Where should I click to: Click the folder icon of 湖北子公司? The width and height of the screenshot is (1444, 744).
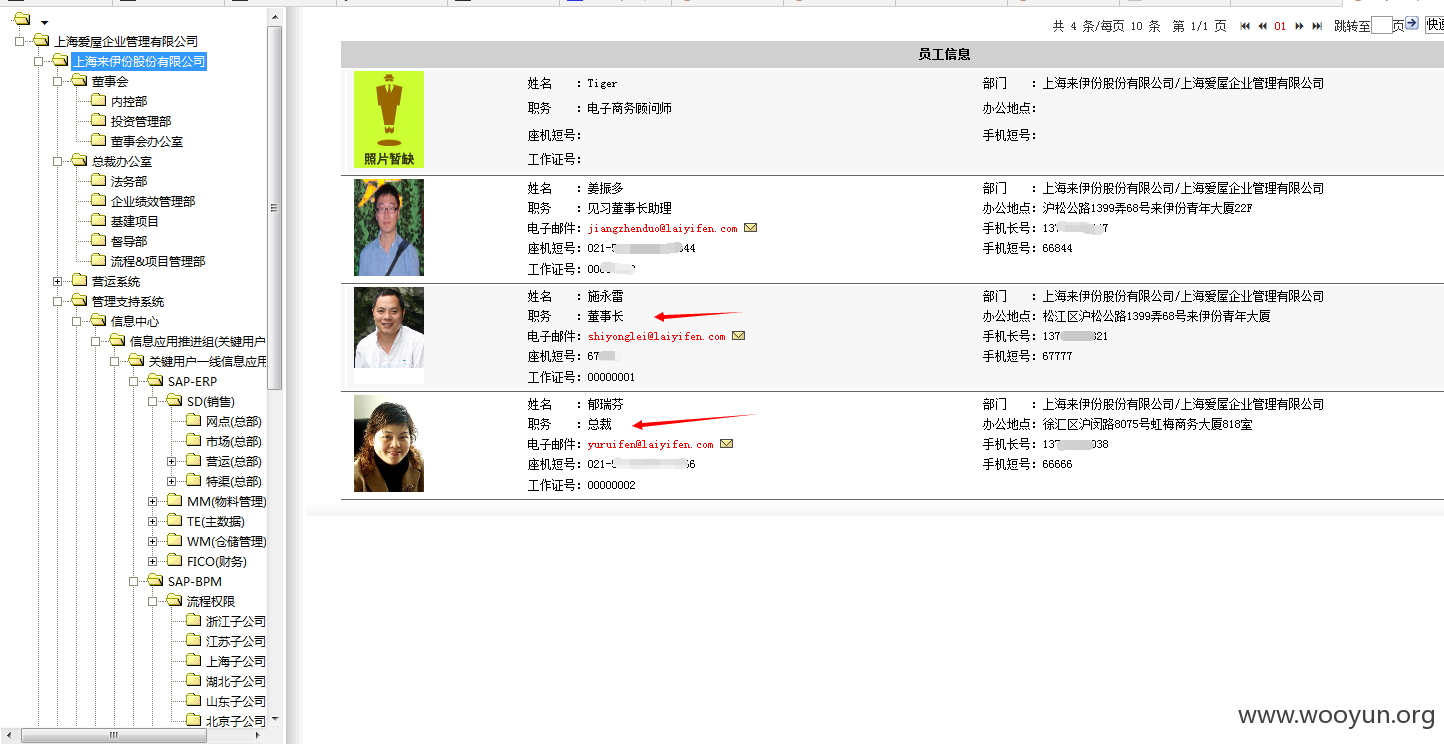point(193,680)
